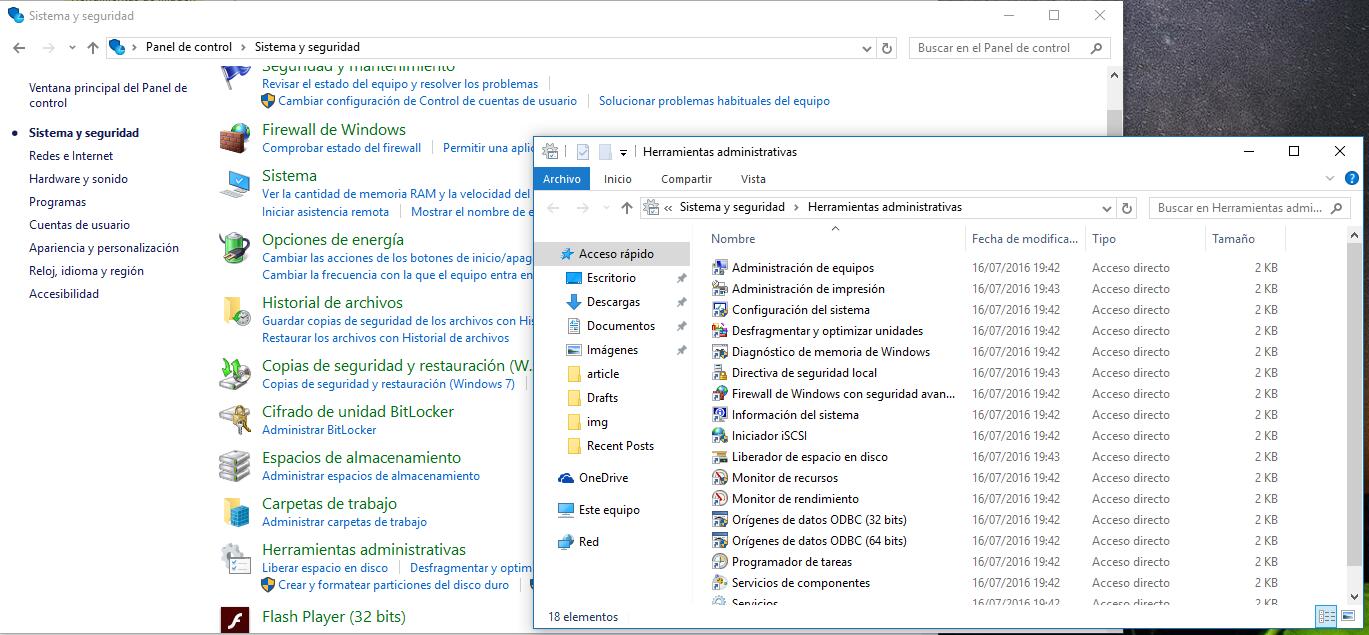Image resolution: width=1369 pixels, height=635 pixels.
Task: Open recent locations dropdown in Control Panel
Action: point(72,47)
